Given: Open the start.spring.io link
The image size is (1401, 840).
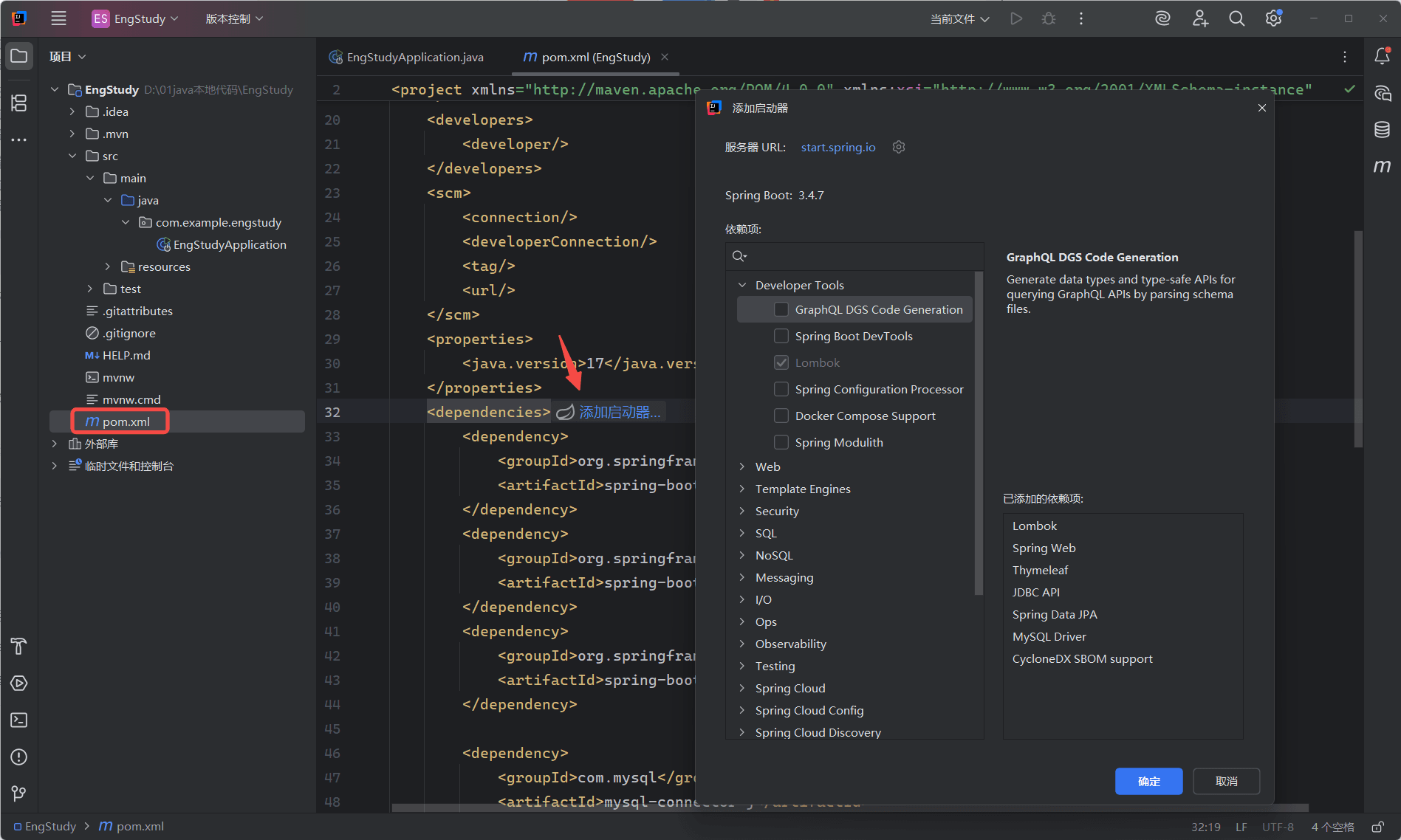Looking at the screenshot, I should (x=838, y=147).
